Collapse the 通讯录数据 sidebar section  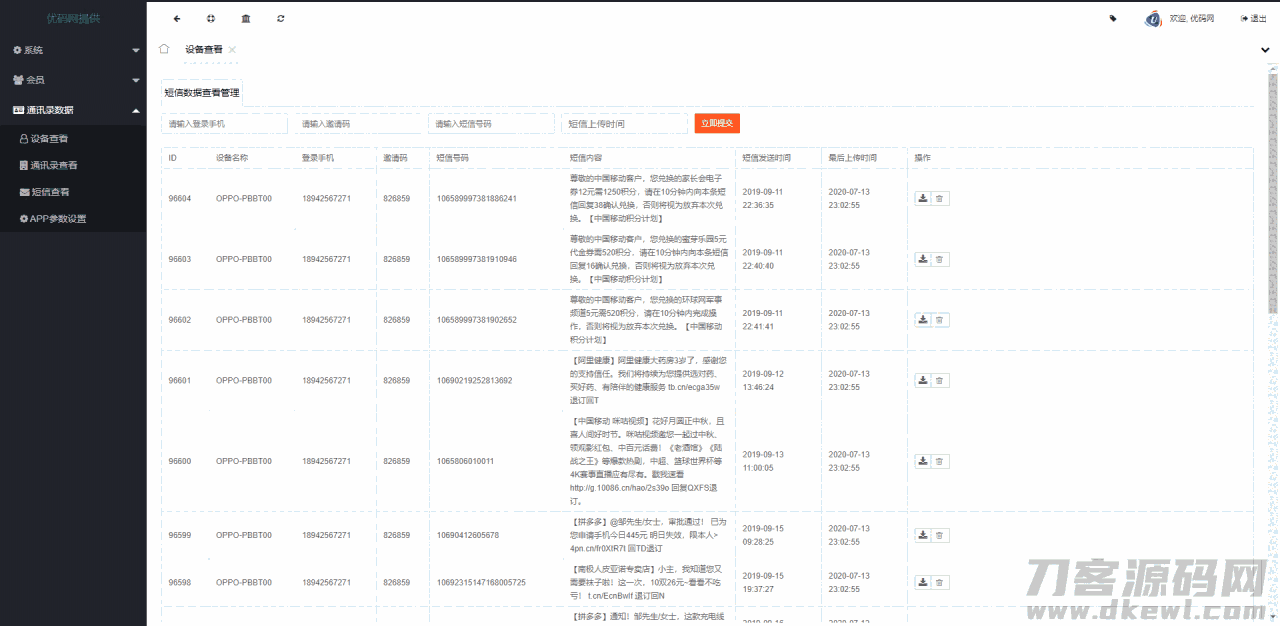(x=73, y=110)
